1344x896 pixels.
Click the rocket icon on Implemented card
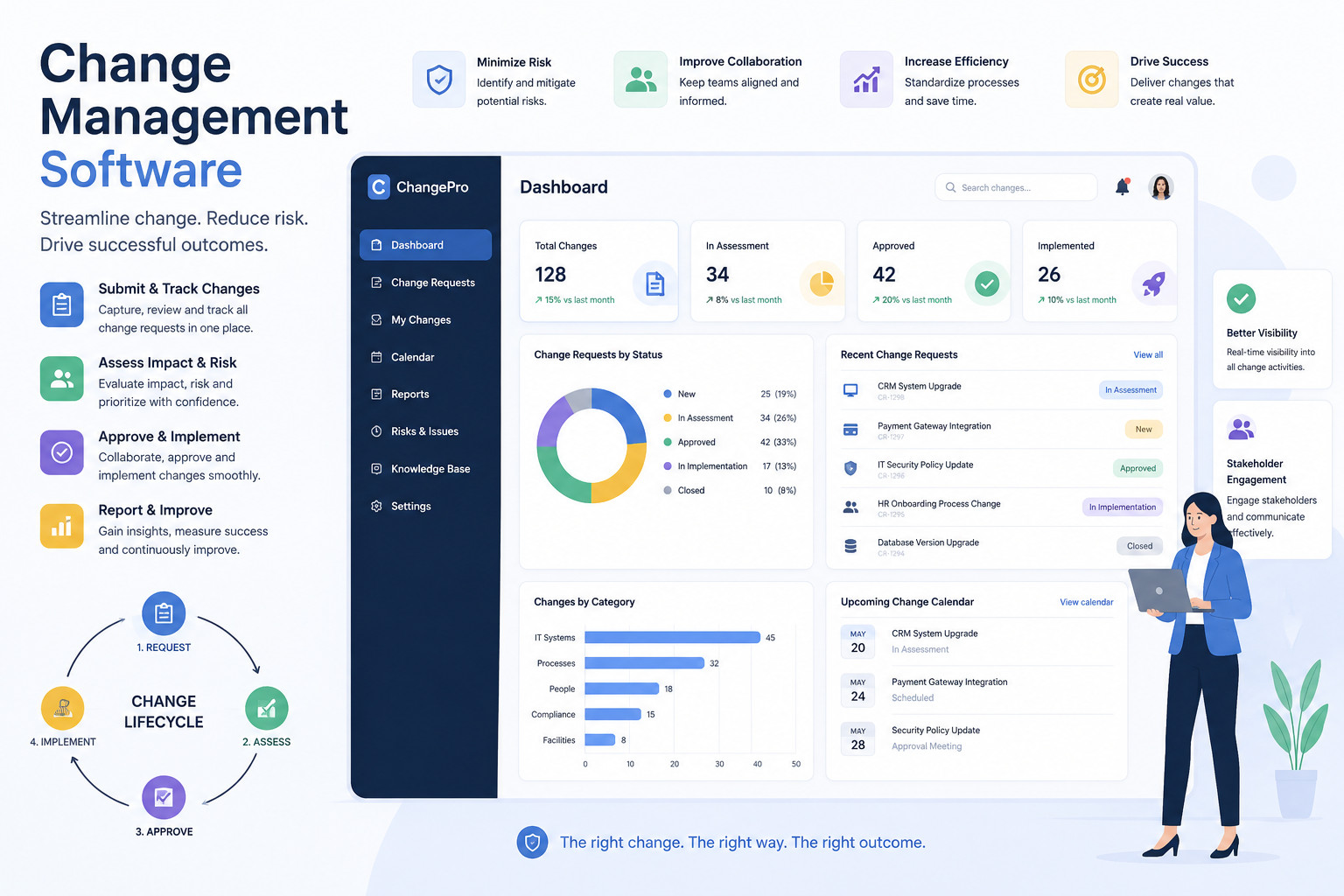point(1153,283)
